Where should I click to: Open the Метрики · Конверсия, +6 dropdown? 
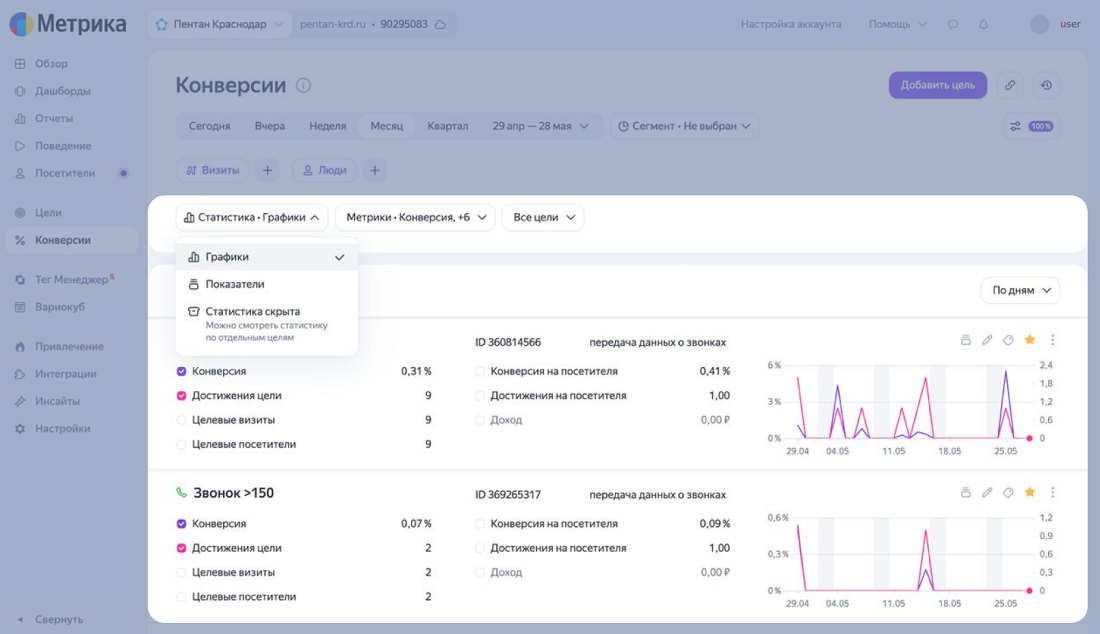[x=415, y=217]
